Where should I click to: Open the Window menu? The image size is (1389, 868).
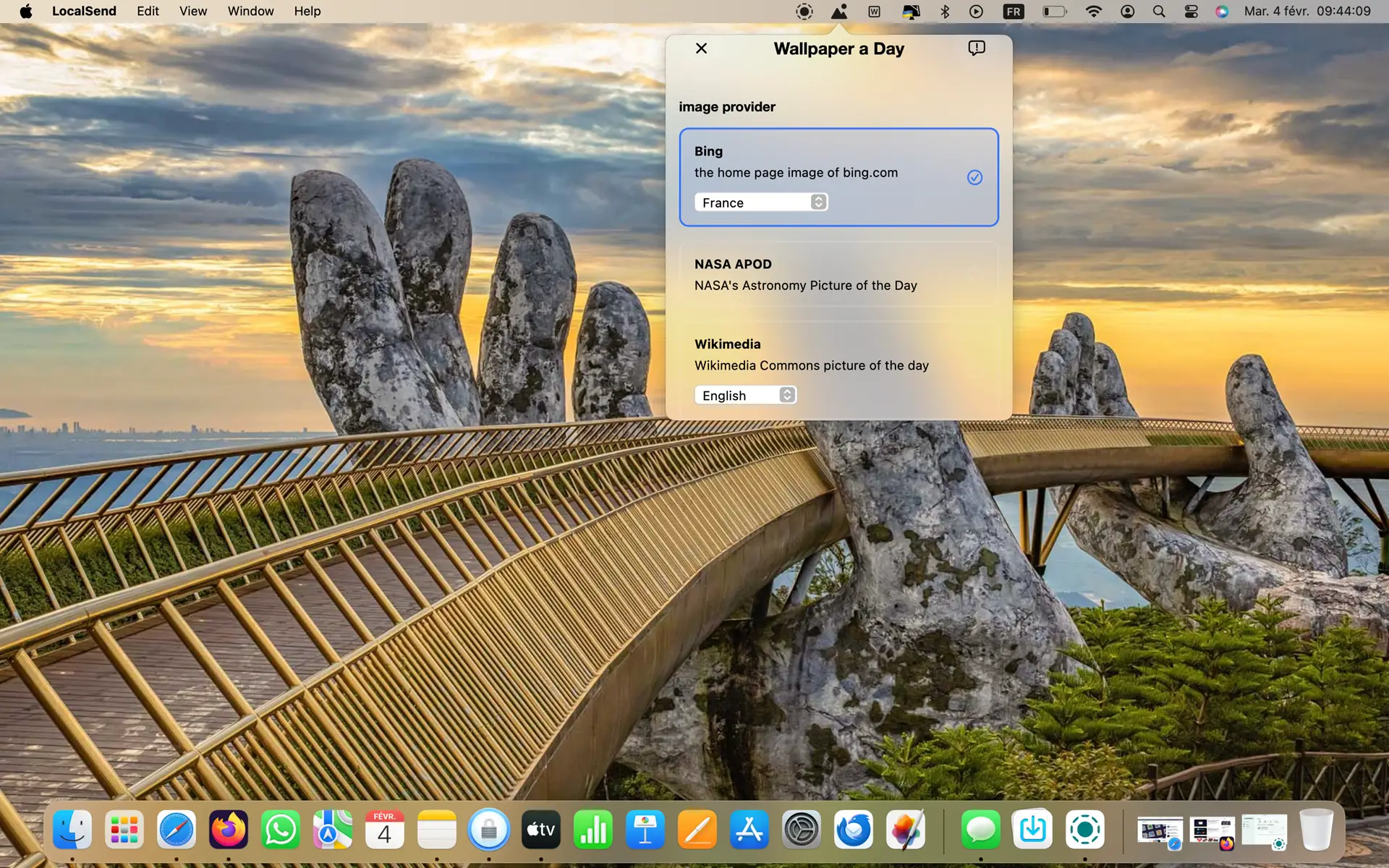(250, 11)
